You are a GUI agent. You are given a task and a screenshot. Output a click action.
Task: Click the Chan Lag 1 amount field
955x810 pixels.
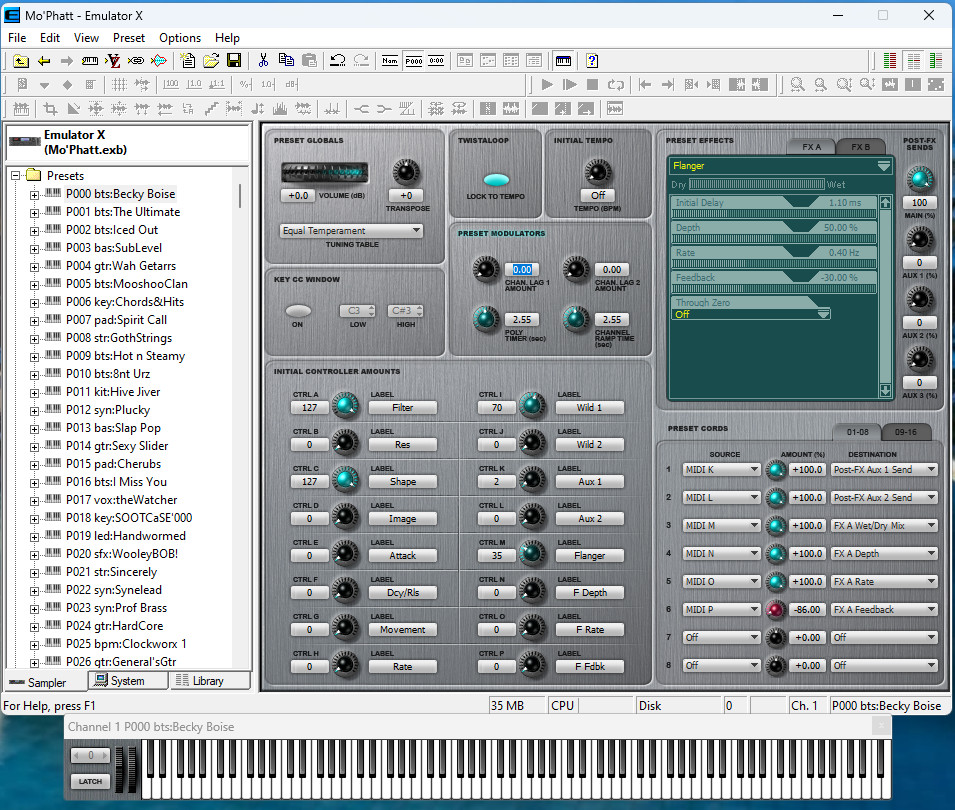click(522, 269)
